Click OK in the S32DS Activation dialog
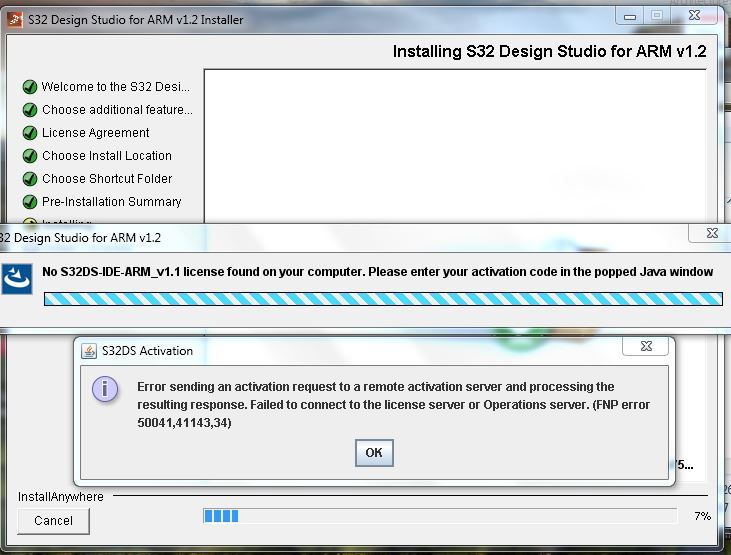Image resolution: width=731 pixels, height=555 pixels. pyautogui.click(x=374, y=452)
